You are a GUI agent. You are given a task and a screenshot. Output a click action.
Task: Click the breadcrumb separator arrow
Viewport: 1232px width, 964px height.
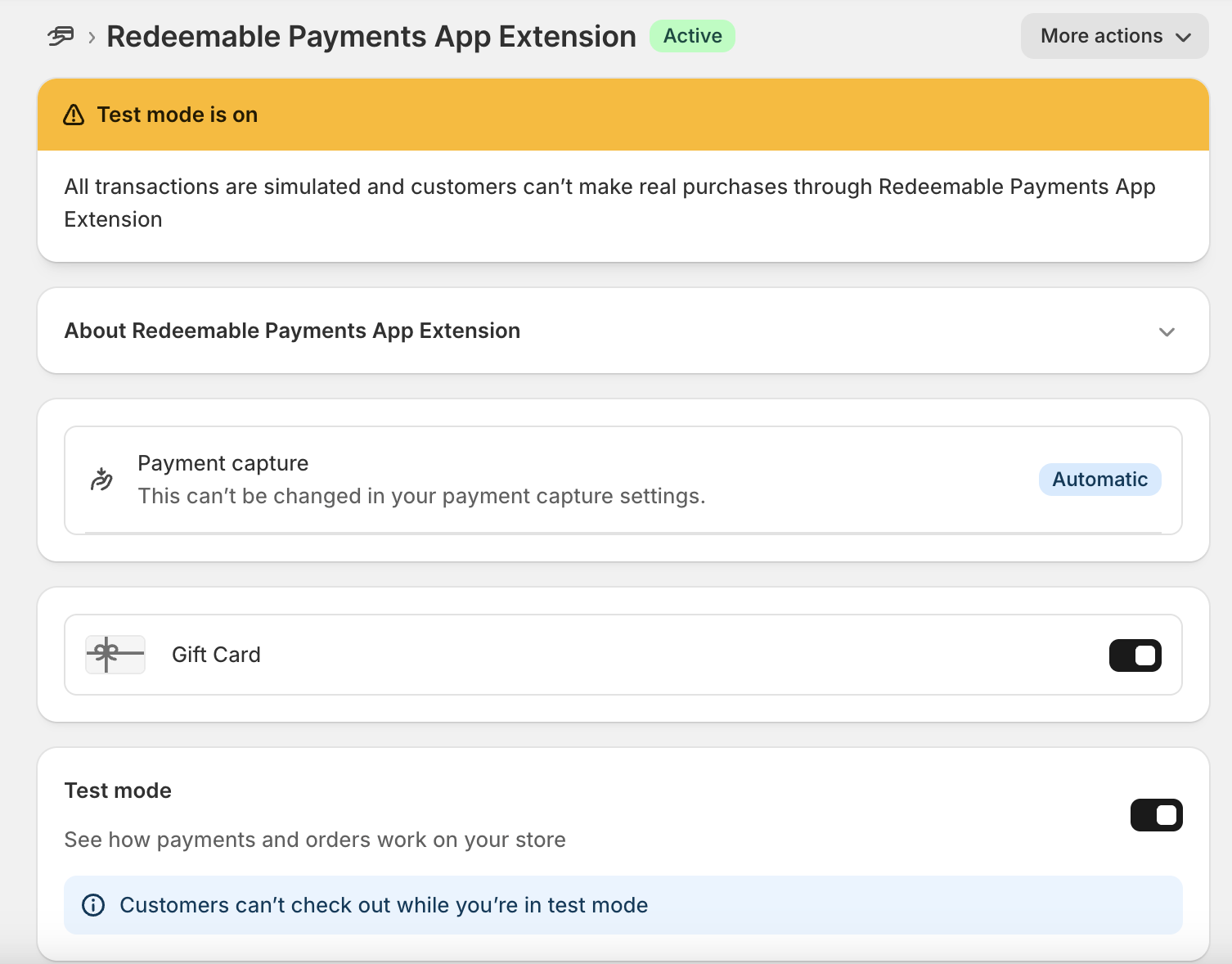point(92,38)
